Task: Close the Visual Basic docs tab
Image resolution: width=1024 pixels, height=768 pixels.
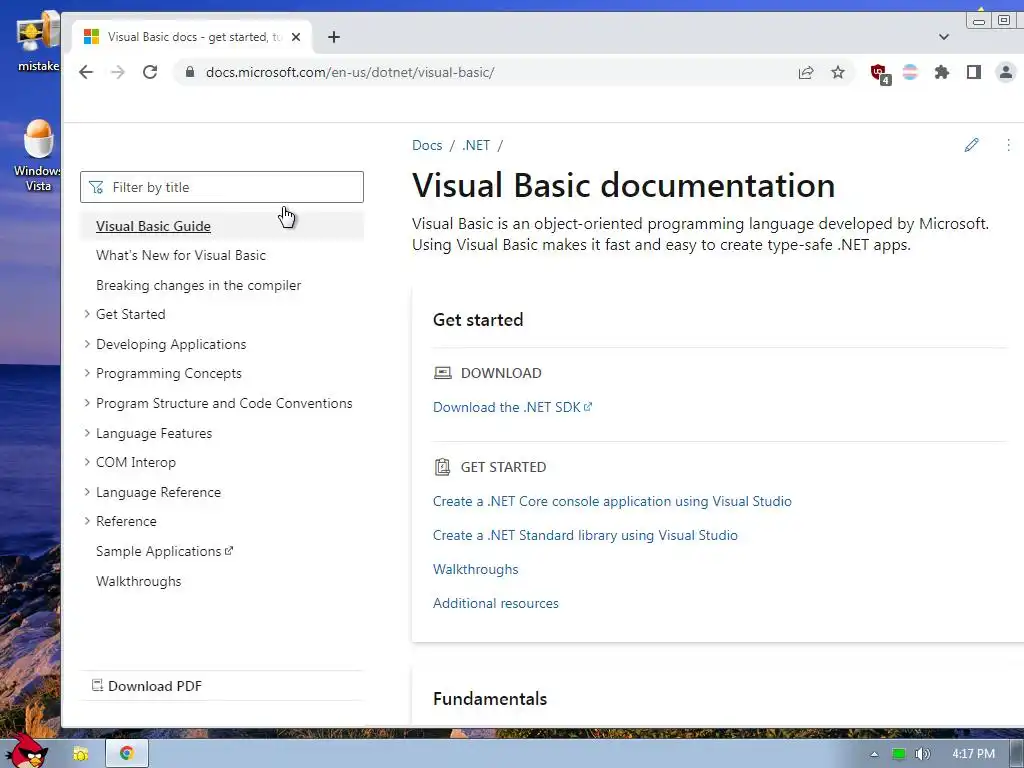Action: coord(296,37)
